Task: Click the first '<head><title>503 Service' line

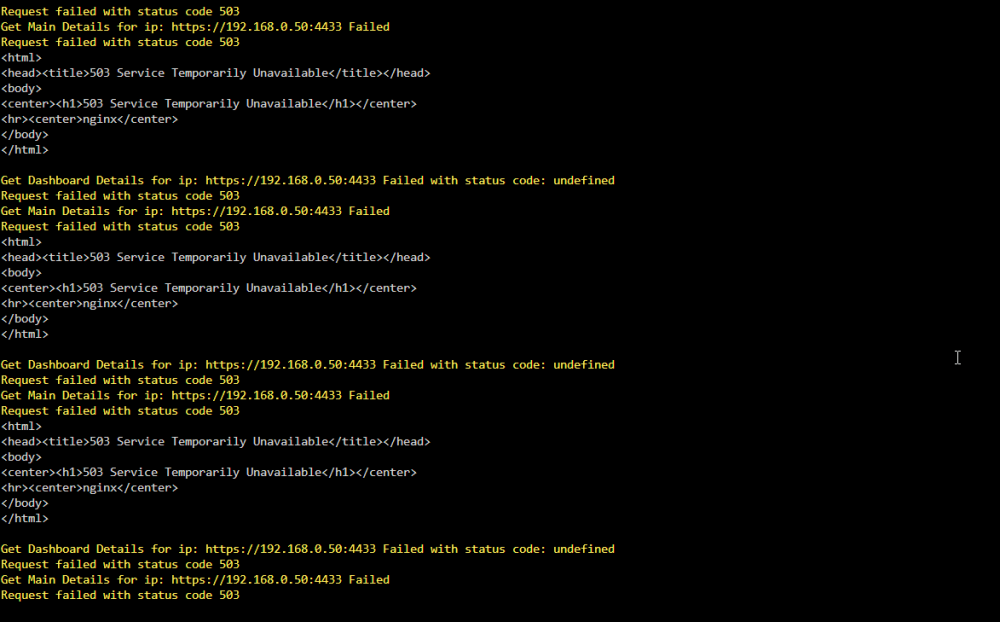Action: (x=216, y=73)
